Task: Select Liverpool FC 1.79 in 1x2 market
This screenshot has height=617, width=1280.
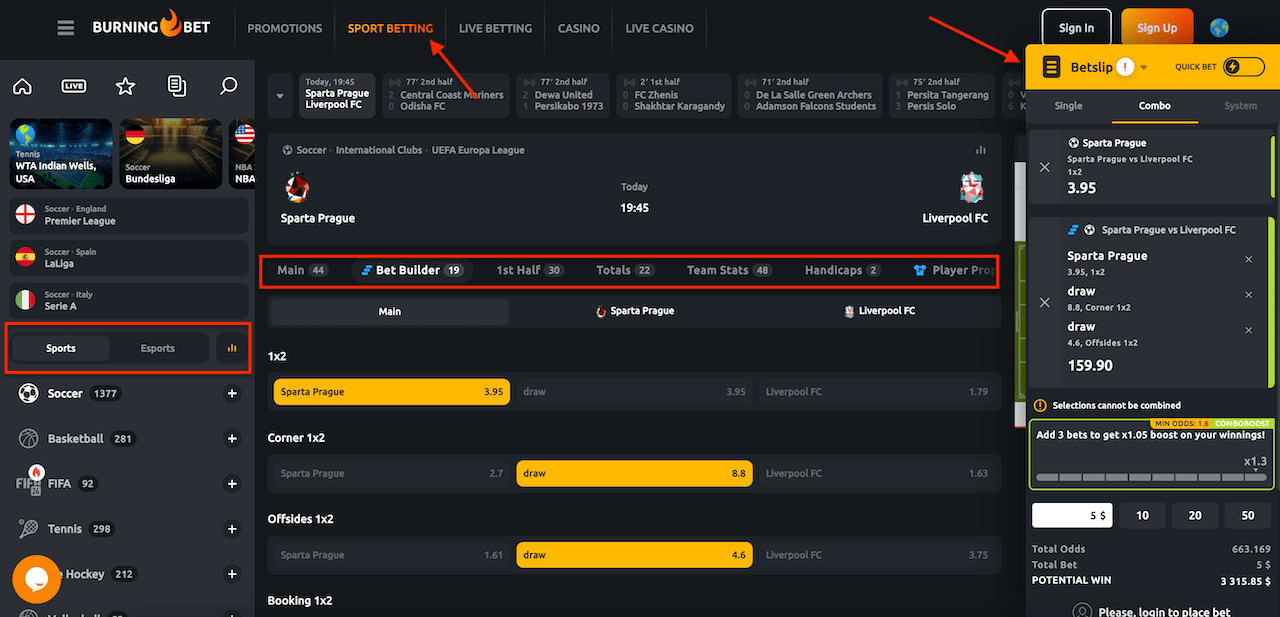Action: pyautogui.click(x=877, y=392)
